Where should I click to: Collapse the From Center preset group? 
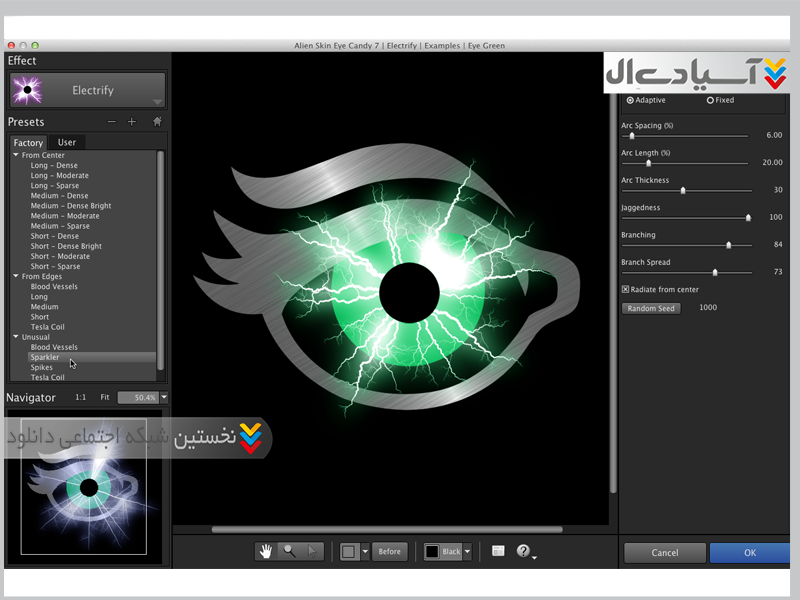(x=16, y=155)
